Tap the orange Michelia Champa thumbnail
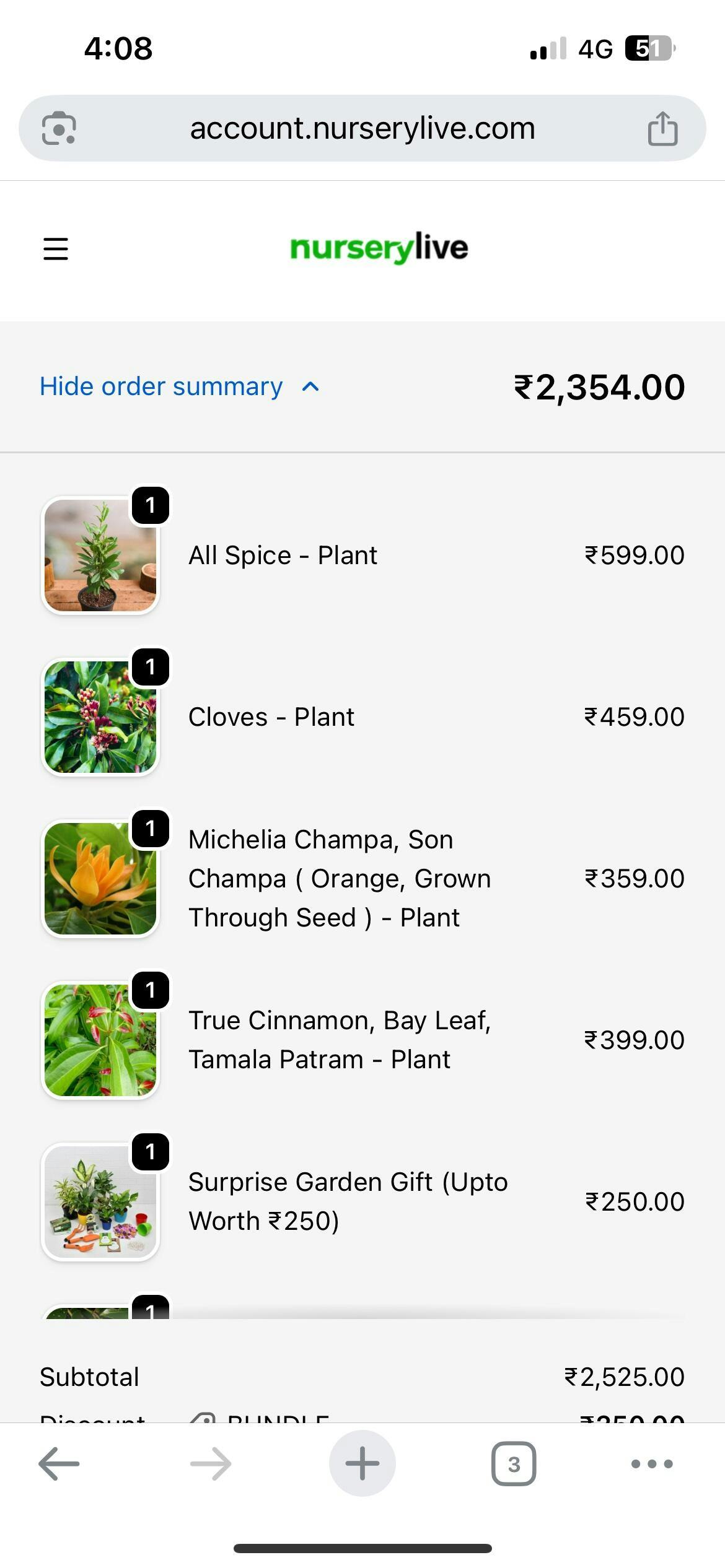 coord(100,879)
